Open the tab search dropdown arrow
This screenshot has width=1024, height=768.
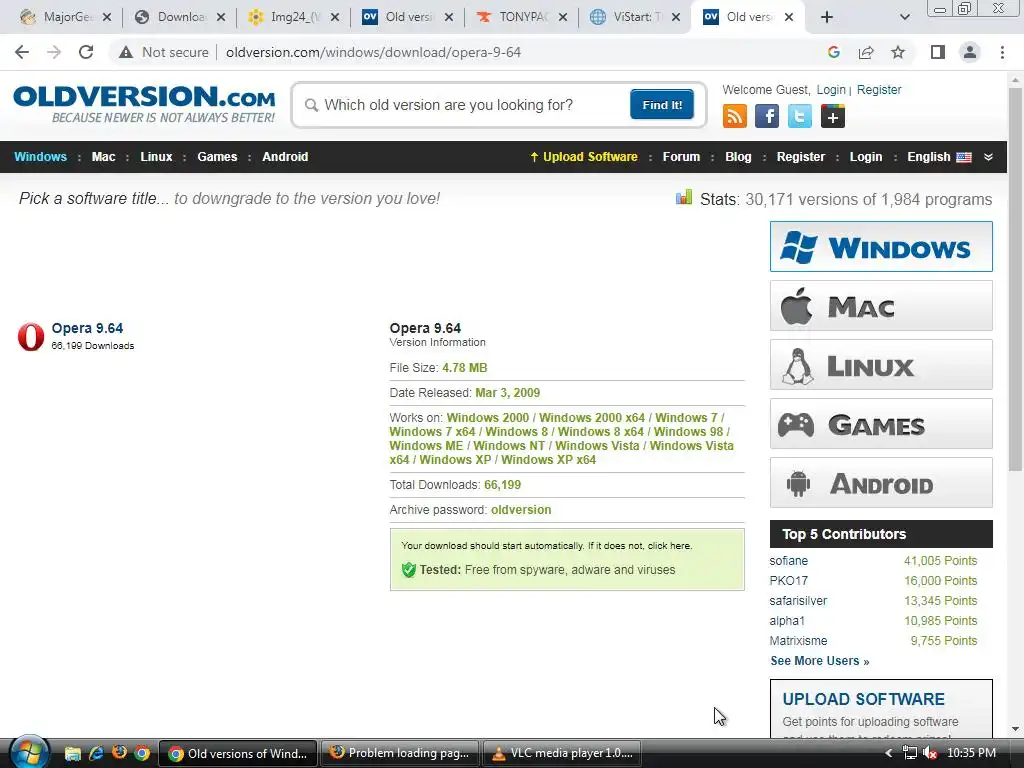point(904,17)
